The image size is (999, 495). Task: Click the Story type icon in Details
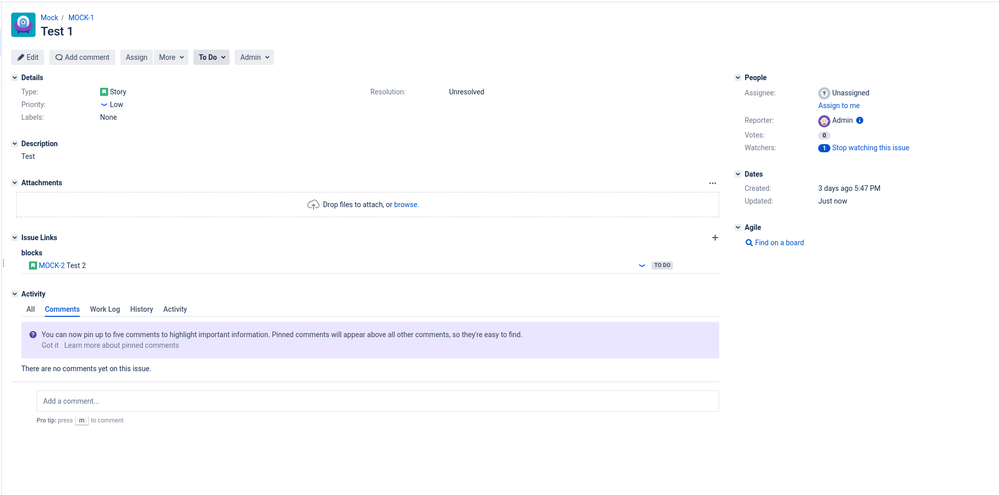[x=104, y=92]
